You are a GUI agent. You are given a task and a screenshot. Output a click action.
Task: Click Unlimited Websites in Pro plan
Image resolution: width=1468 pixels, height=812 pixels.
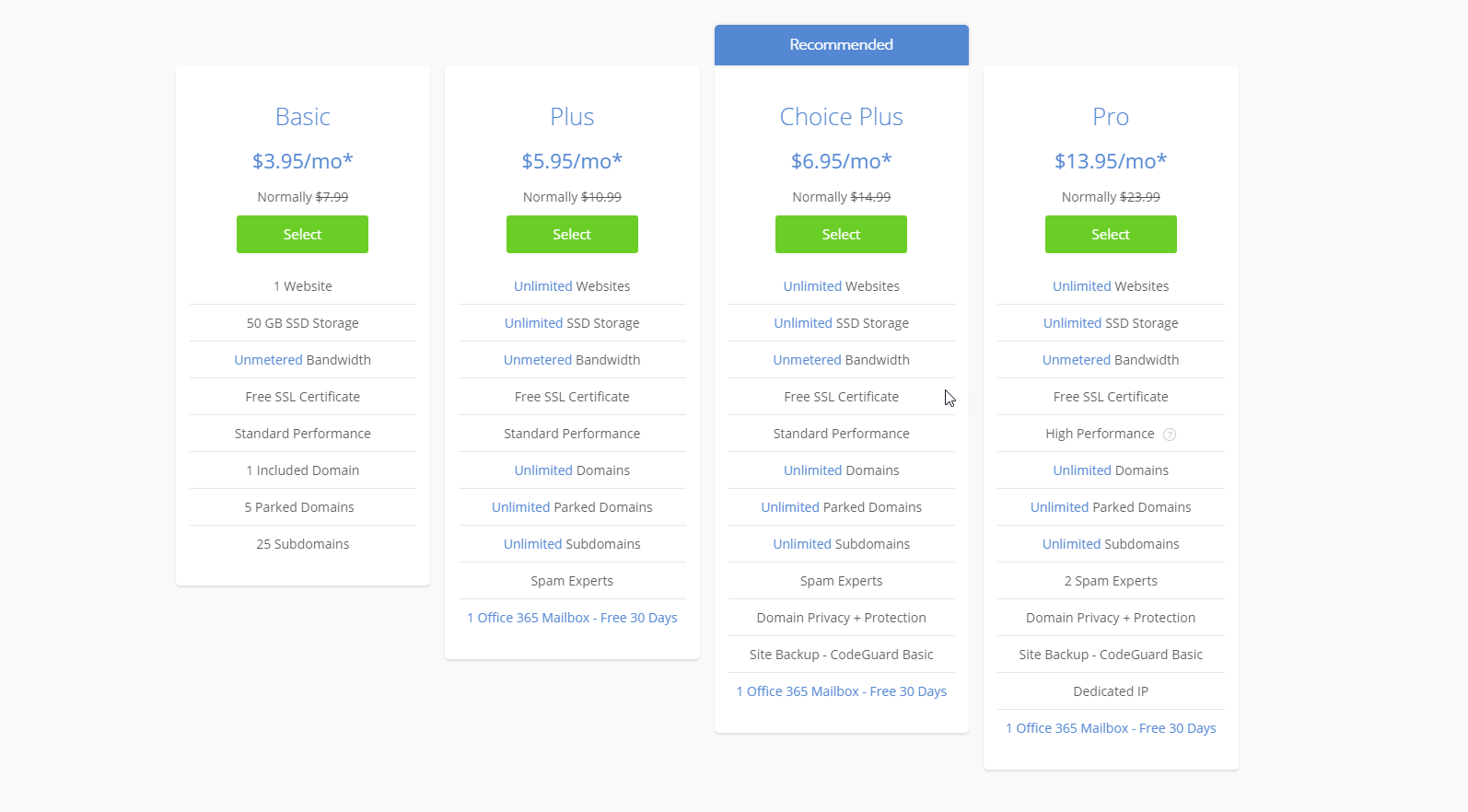coord(1111,286)
